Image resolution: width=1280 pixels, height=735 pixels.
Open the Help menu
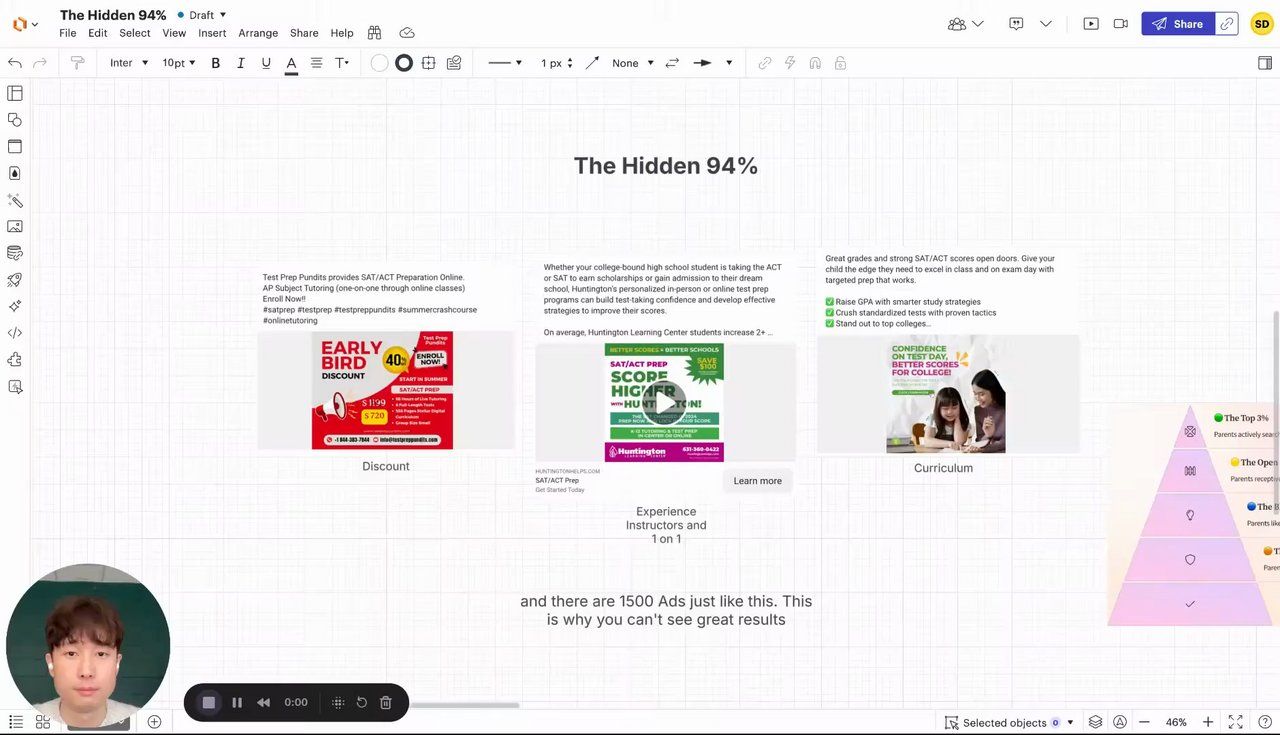[342, 33]
